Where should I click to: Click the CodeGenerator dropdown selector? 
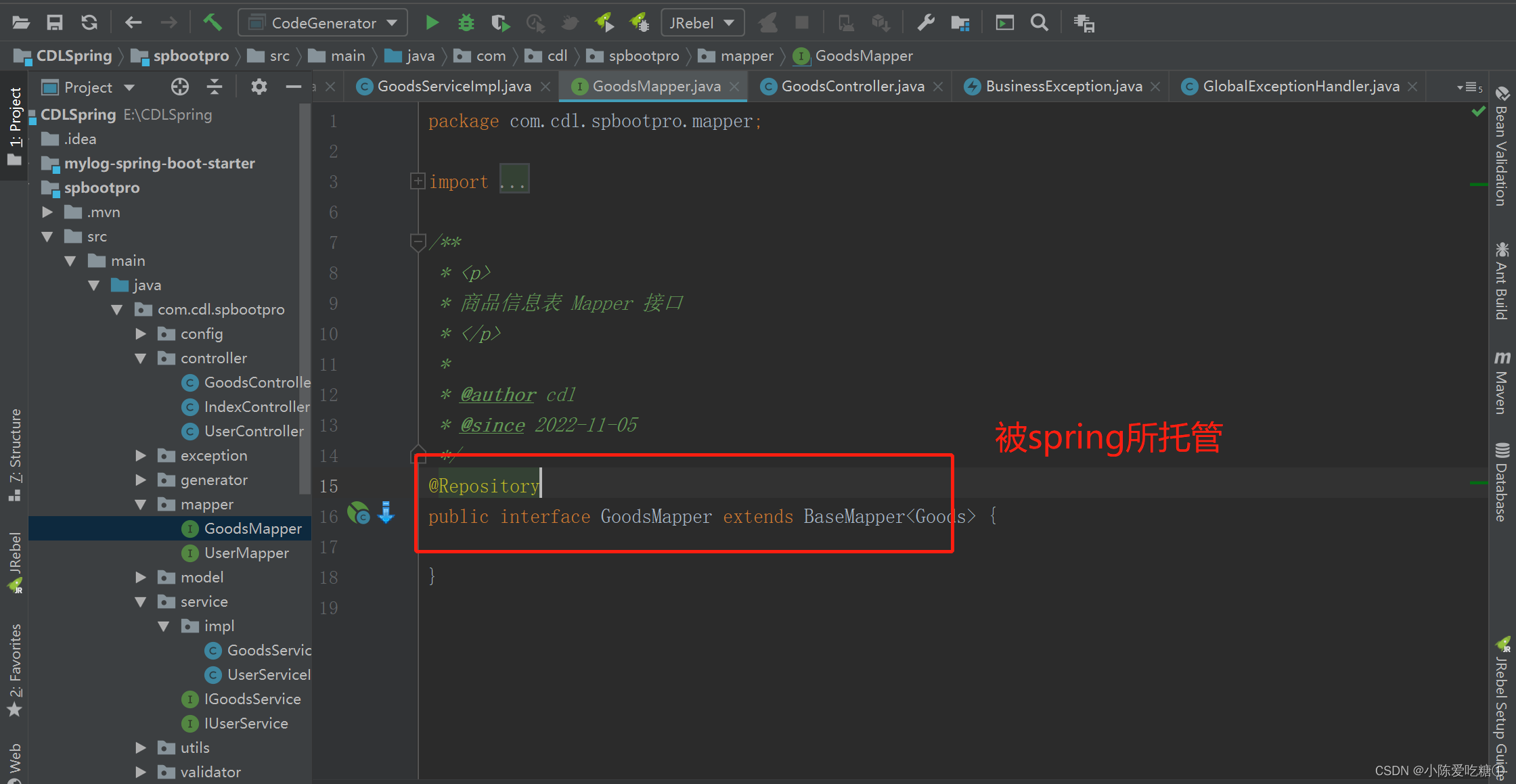pos(325,23)
